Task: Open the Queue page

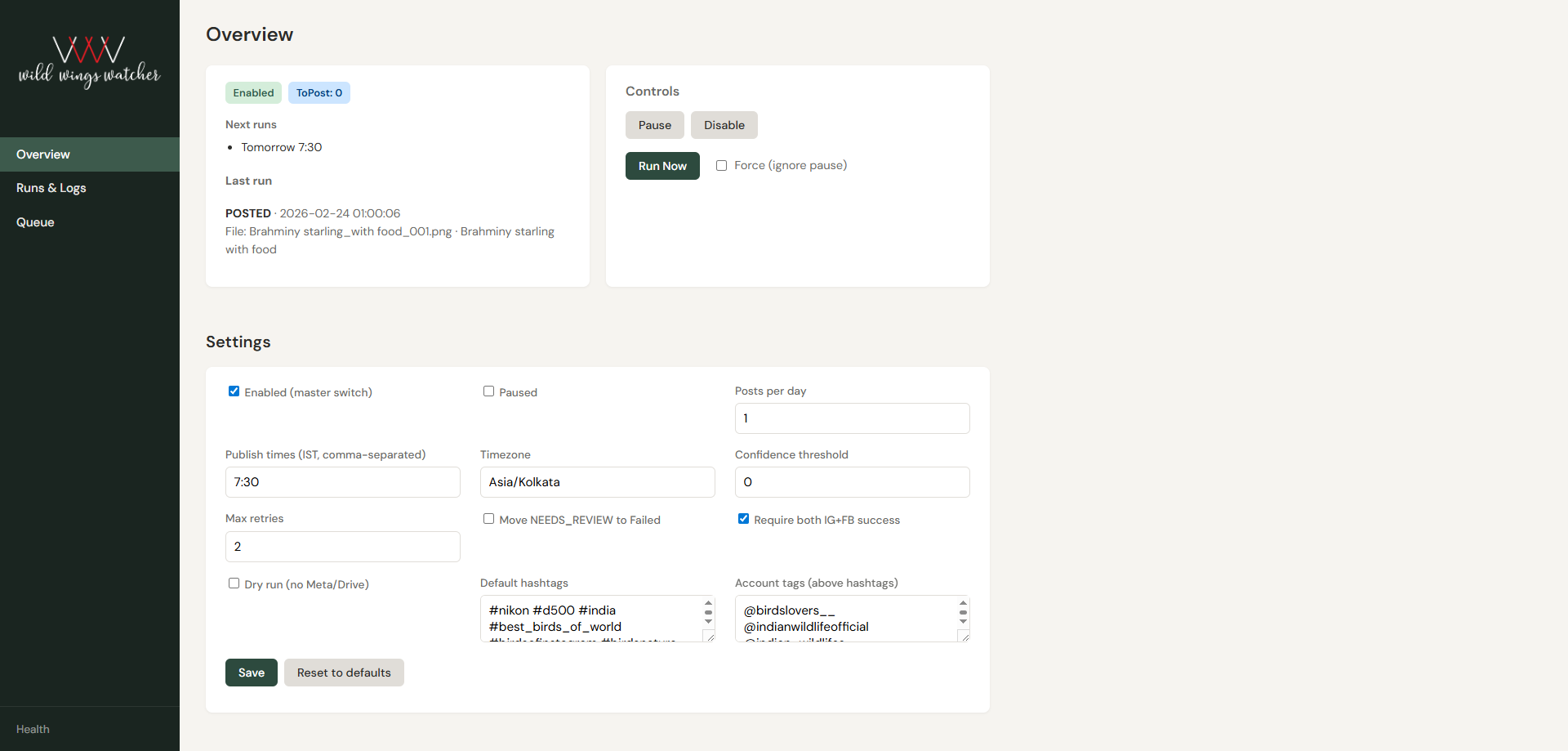Action: (35, 221)
